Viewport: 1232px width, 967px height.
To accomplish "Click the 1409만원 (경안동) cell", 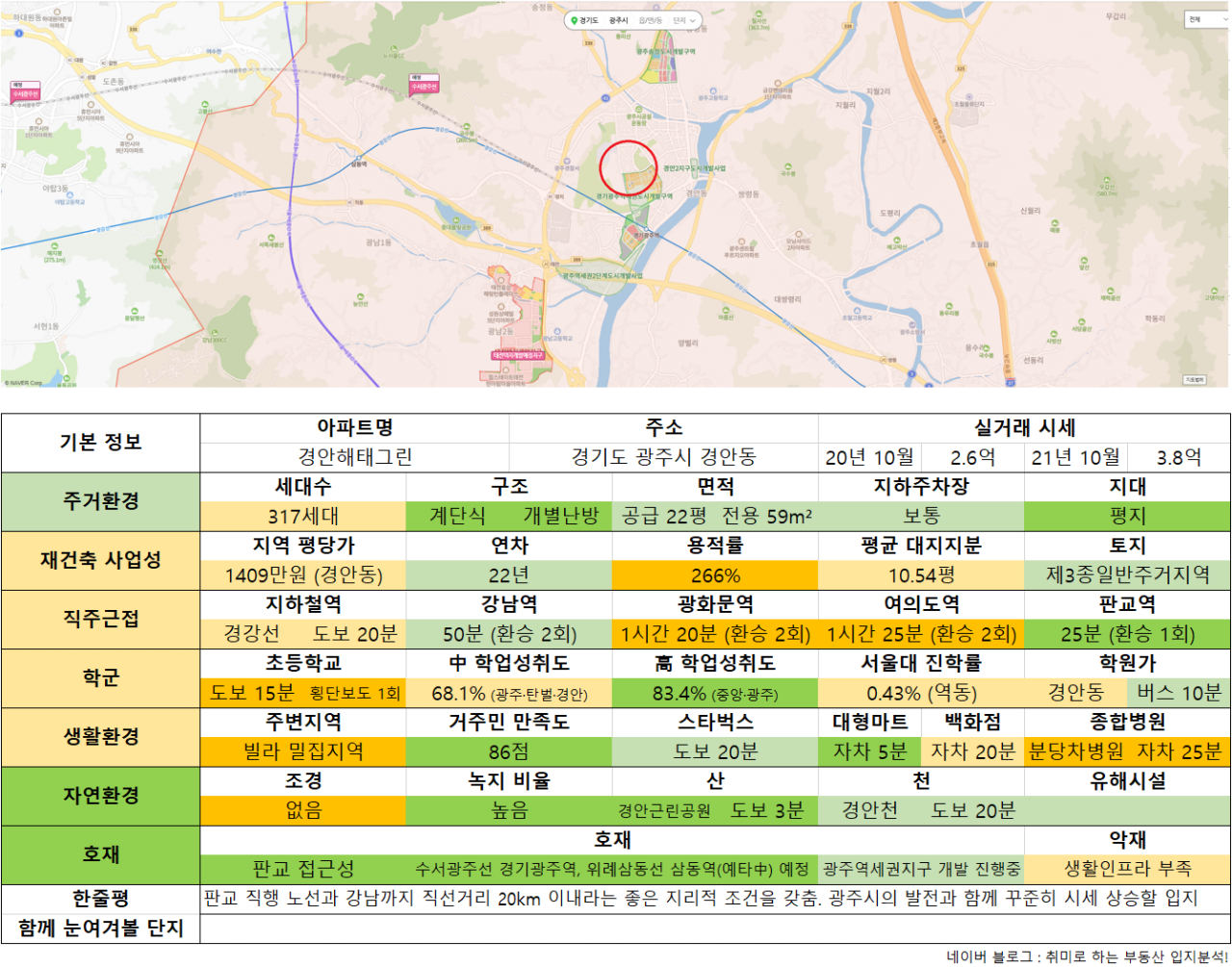I will tap(303, 575).
